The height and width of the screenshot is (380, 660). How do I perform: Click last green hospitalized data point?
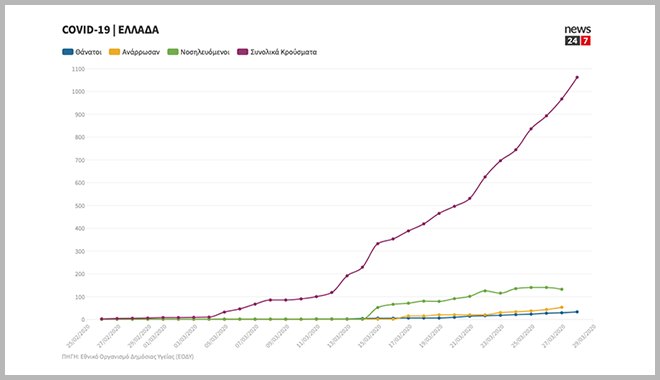562,289
